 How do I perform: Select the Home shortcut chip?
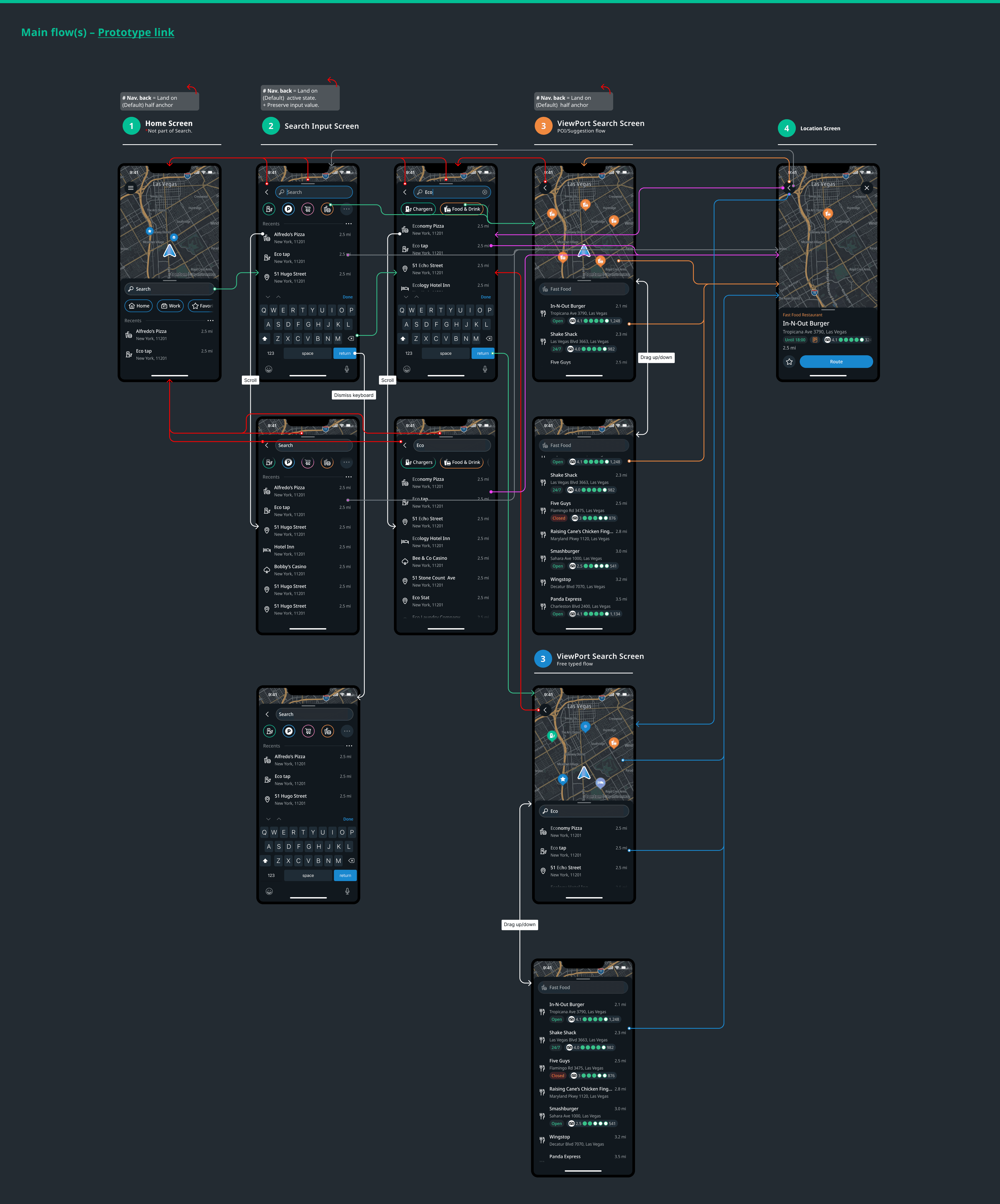[139, 306]
